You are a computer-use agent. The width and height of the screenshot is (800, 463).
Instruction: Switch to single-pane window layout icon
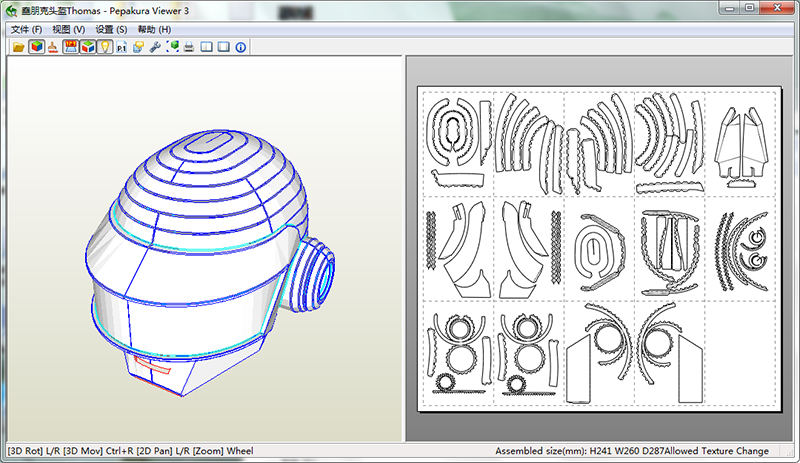224,47
